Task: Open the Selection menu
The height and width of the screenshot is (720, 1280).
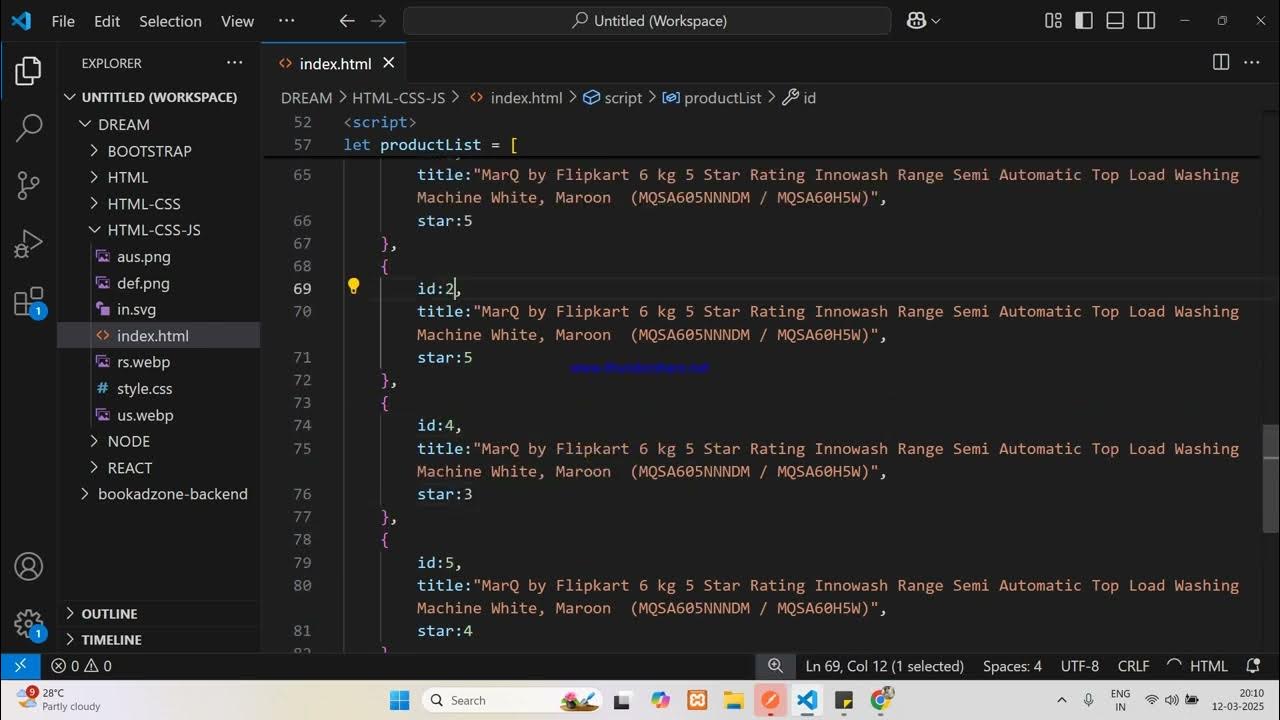Action: pos(170,20)
